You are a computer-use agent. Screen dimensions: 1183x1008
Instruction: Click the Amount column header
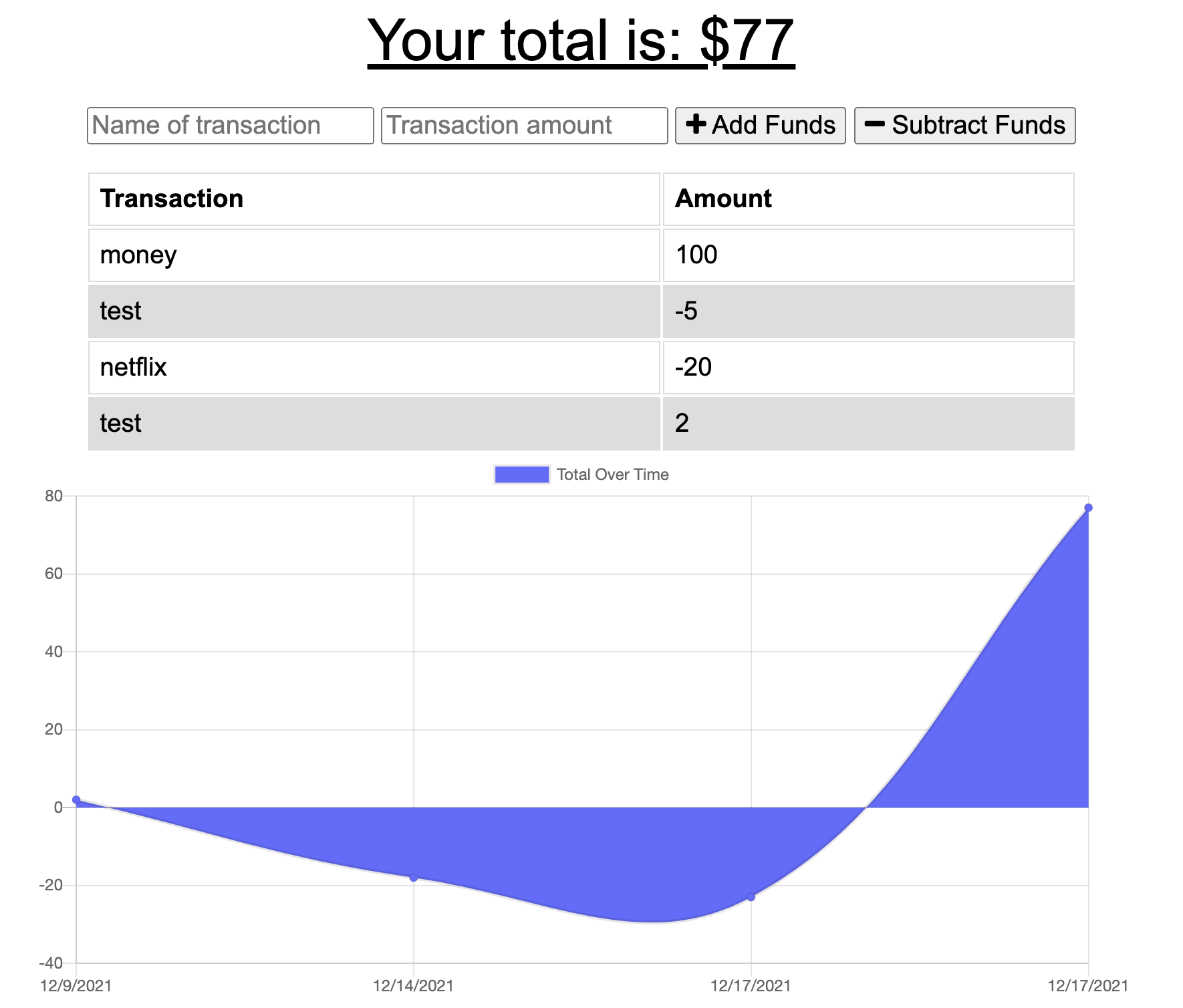click(723, 198)
